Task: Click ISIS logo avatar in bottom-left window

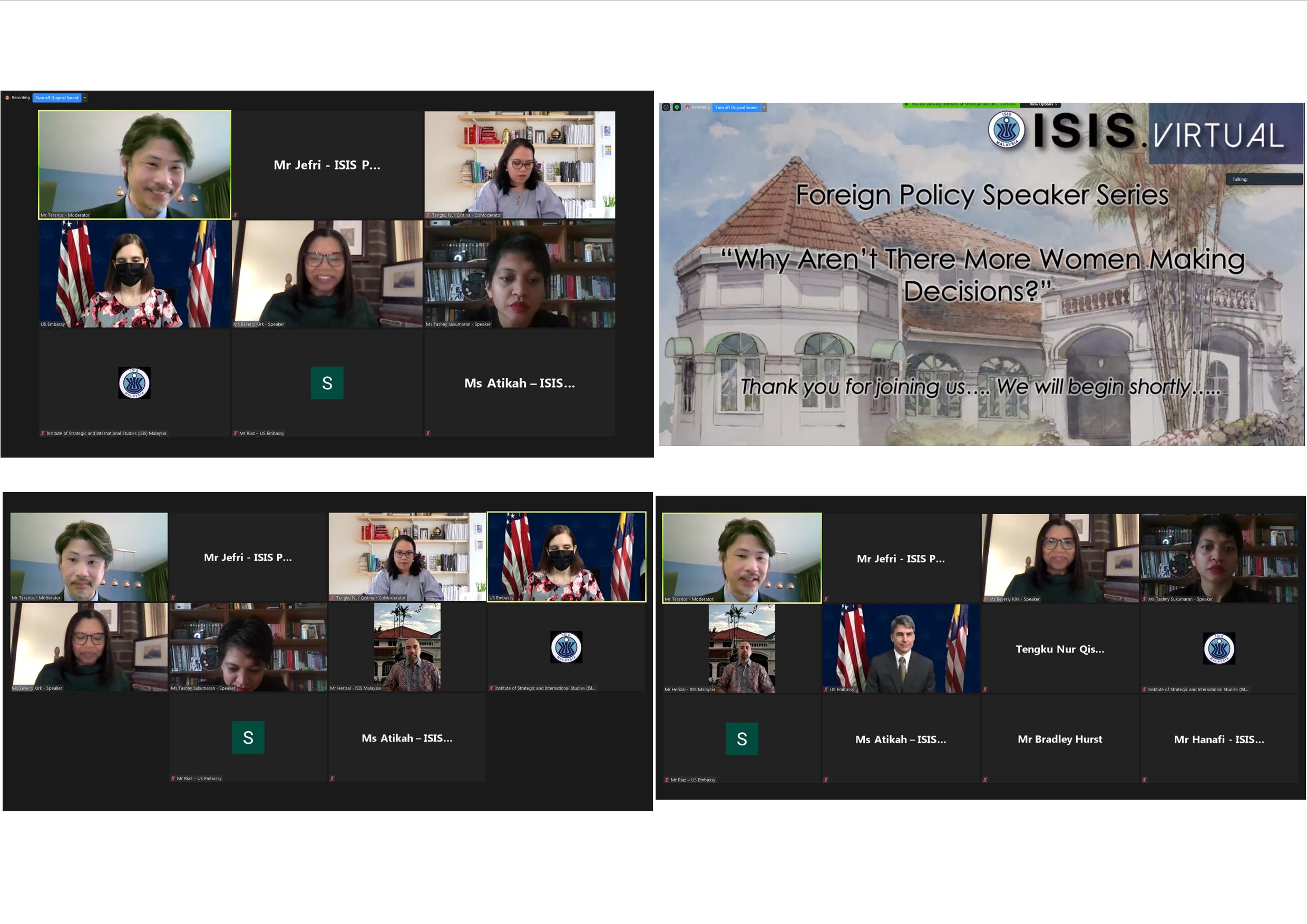Action: 567,647
